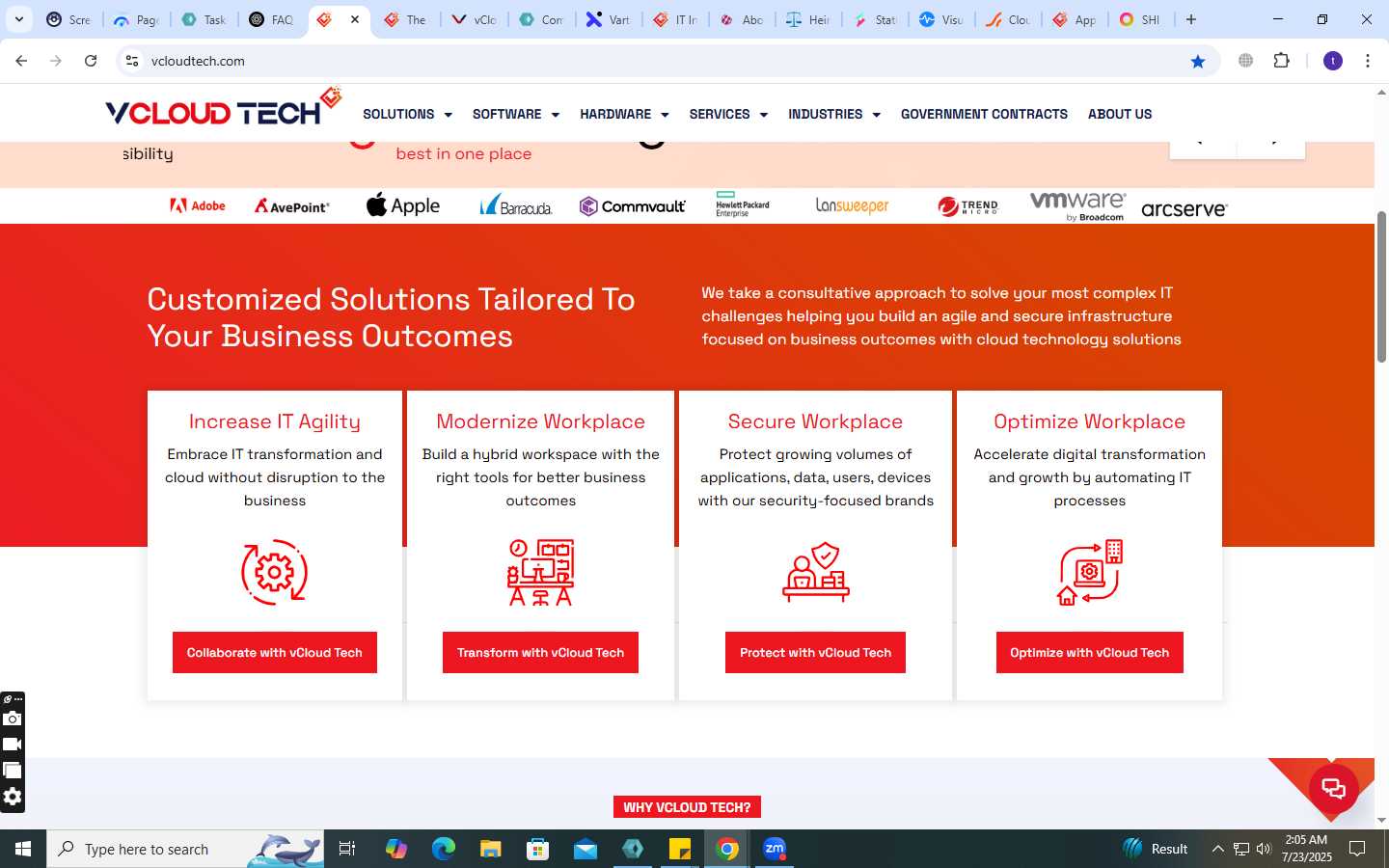Open the Lansweeper brand logo
Image resolution: width=1389 pixels, height=868 pixels.
852,205
